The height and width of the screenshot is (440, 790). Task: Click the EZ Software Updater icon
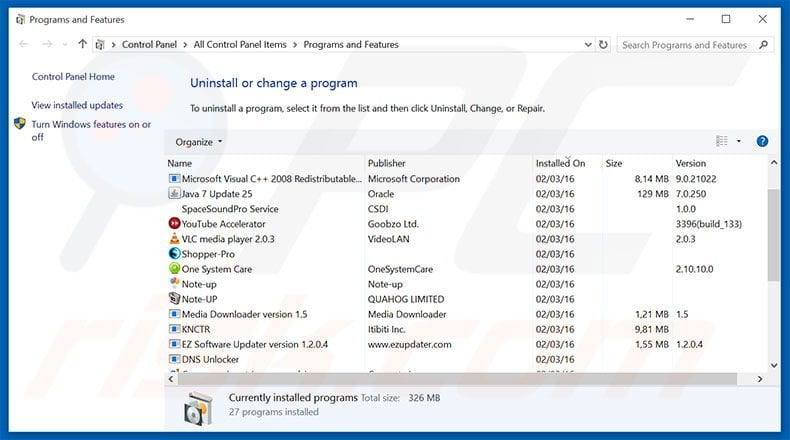click(x=174, y=344)
